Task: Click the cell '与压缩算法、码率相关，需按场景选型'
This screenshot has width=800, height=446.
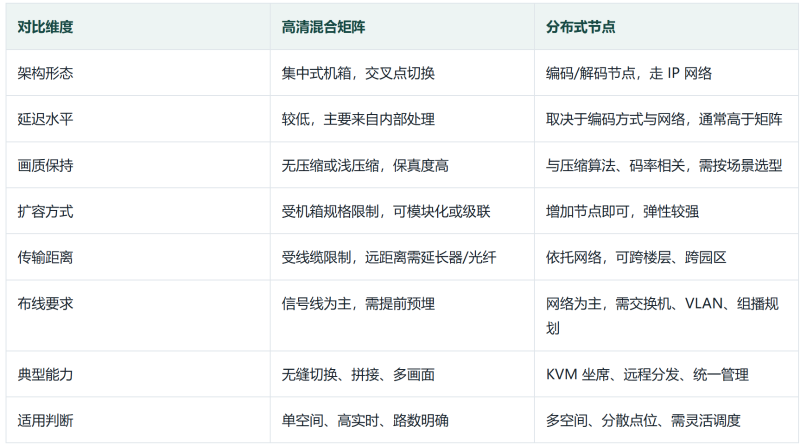Action: pos(664,165)
